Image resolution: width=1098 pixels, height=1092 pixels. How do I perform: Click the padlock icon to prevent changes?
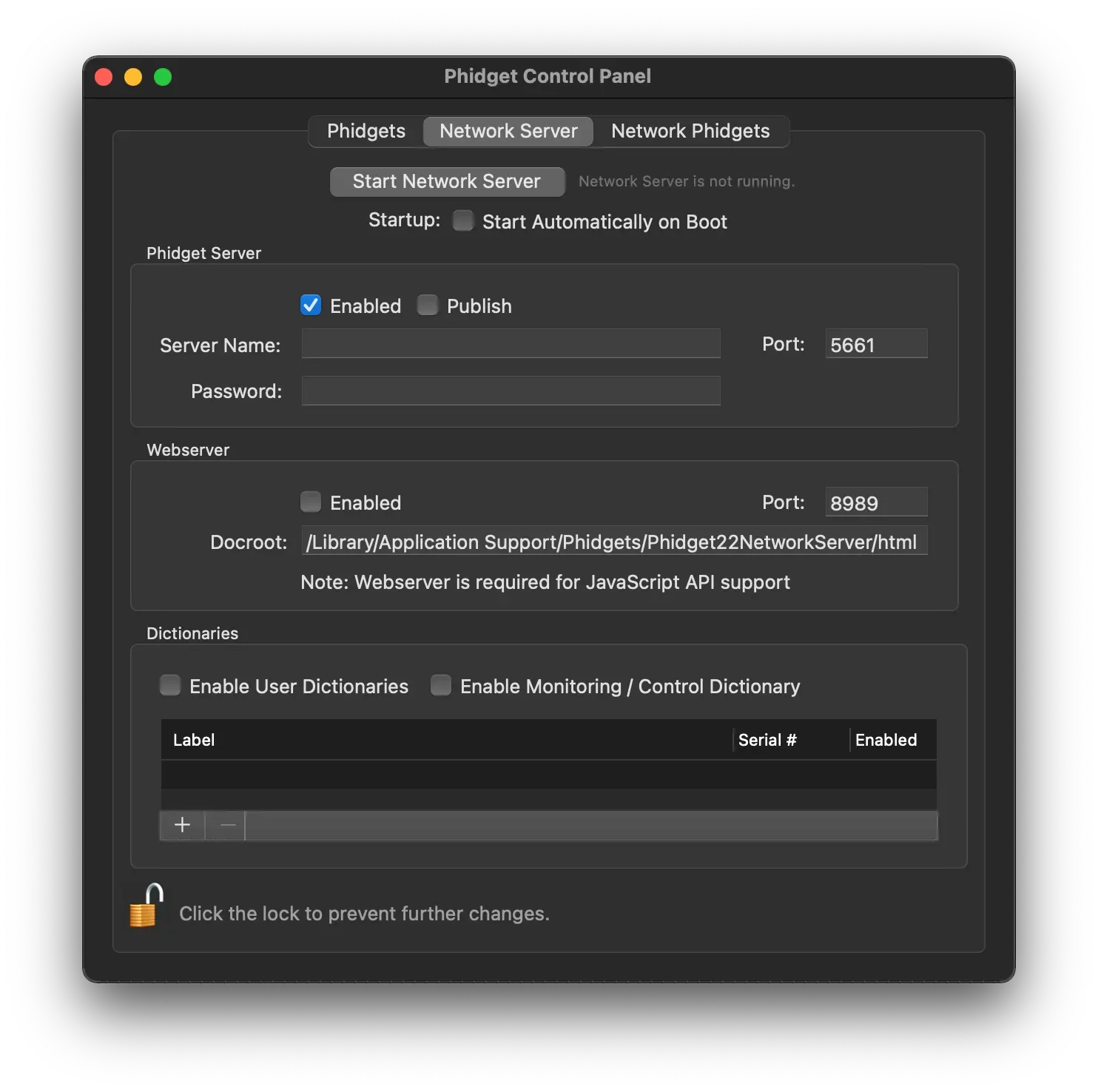tap(146, 906)
